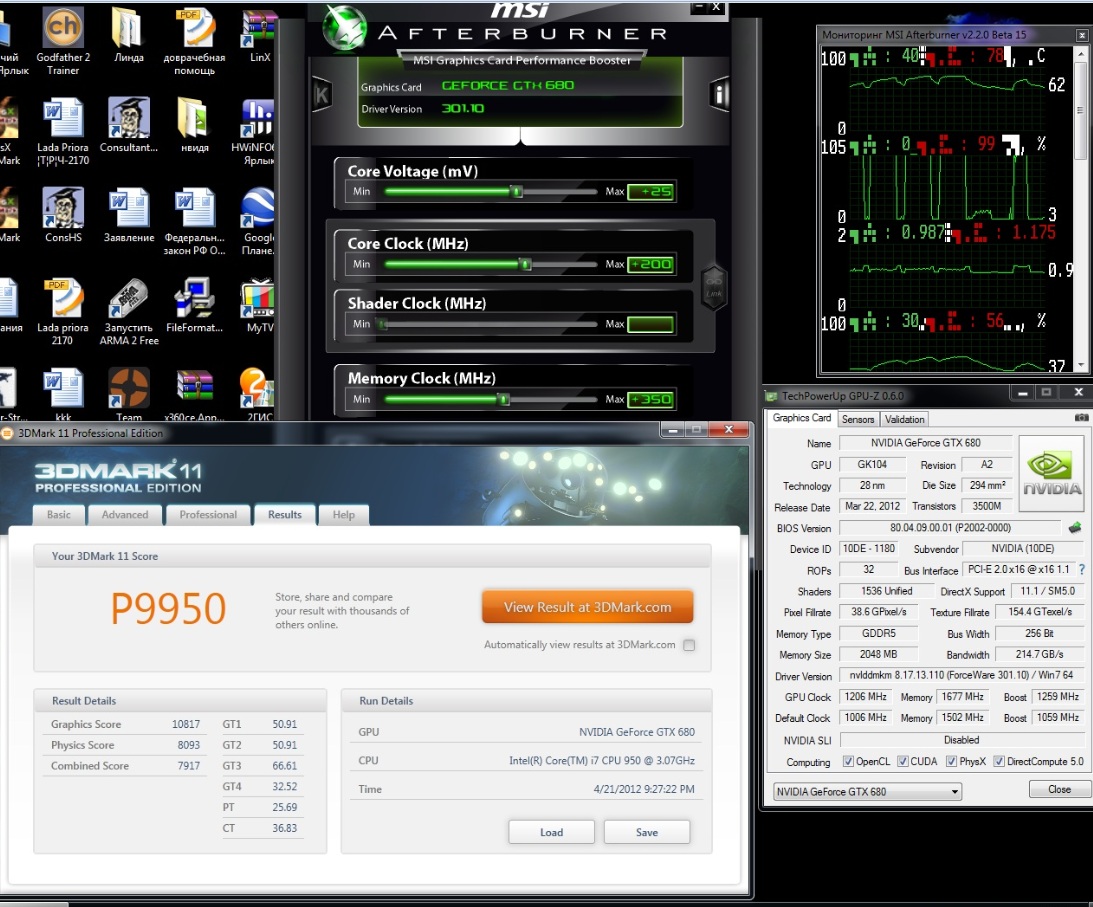Click the empty Shader Clock value field
Viewport: 1093px width, 907px height.
(x=651, y=324)
